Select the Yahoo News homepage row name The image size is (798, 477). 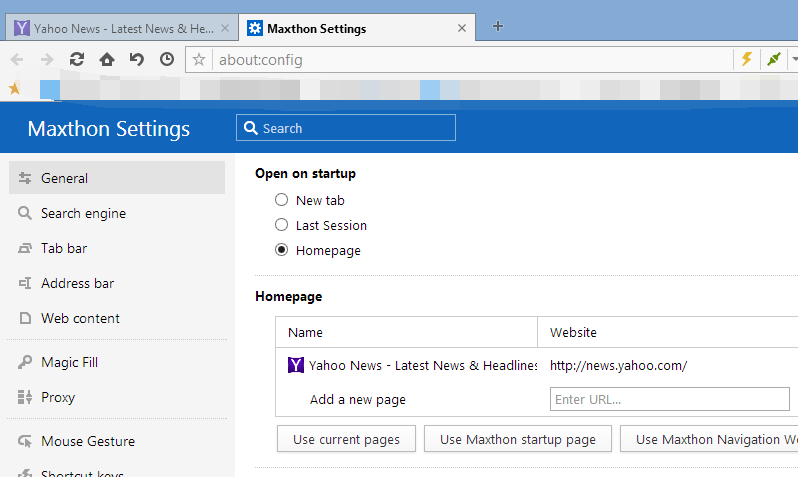point(422,366)
